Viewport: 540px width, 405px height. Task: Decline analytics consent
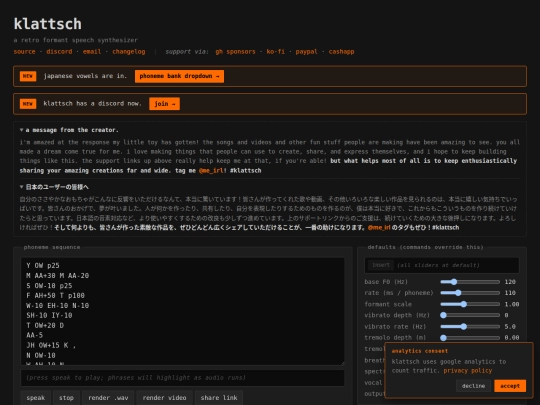point(473,386)
